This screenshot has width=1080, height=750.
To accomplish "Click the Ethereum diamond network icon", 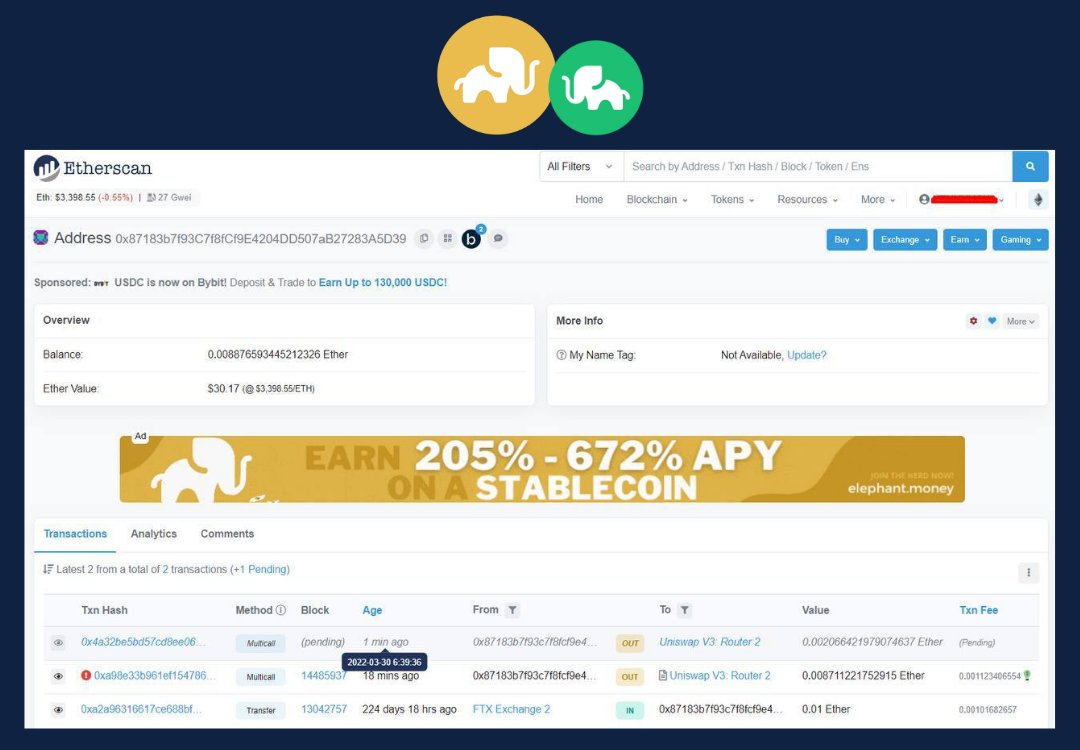I will pos(1038,200).
